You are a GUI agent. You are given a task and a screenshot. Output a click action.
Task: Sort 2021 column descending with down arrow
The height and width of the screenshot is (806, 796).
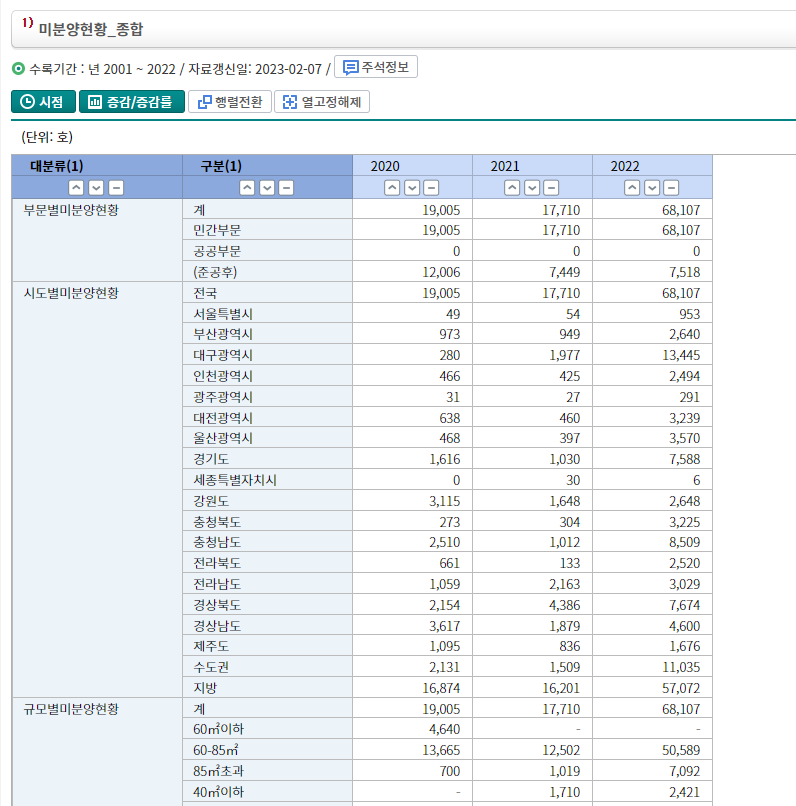(532, 188)
